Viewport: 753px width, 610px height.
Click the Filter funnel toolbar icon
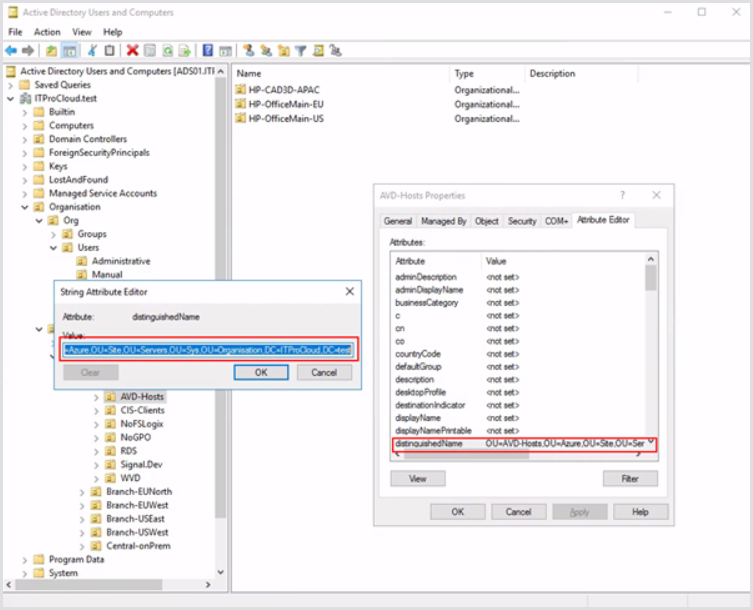[301, 50]
